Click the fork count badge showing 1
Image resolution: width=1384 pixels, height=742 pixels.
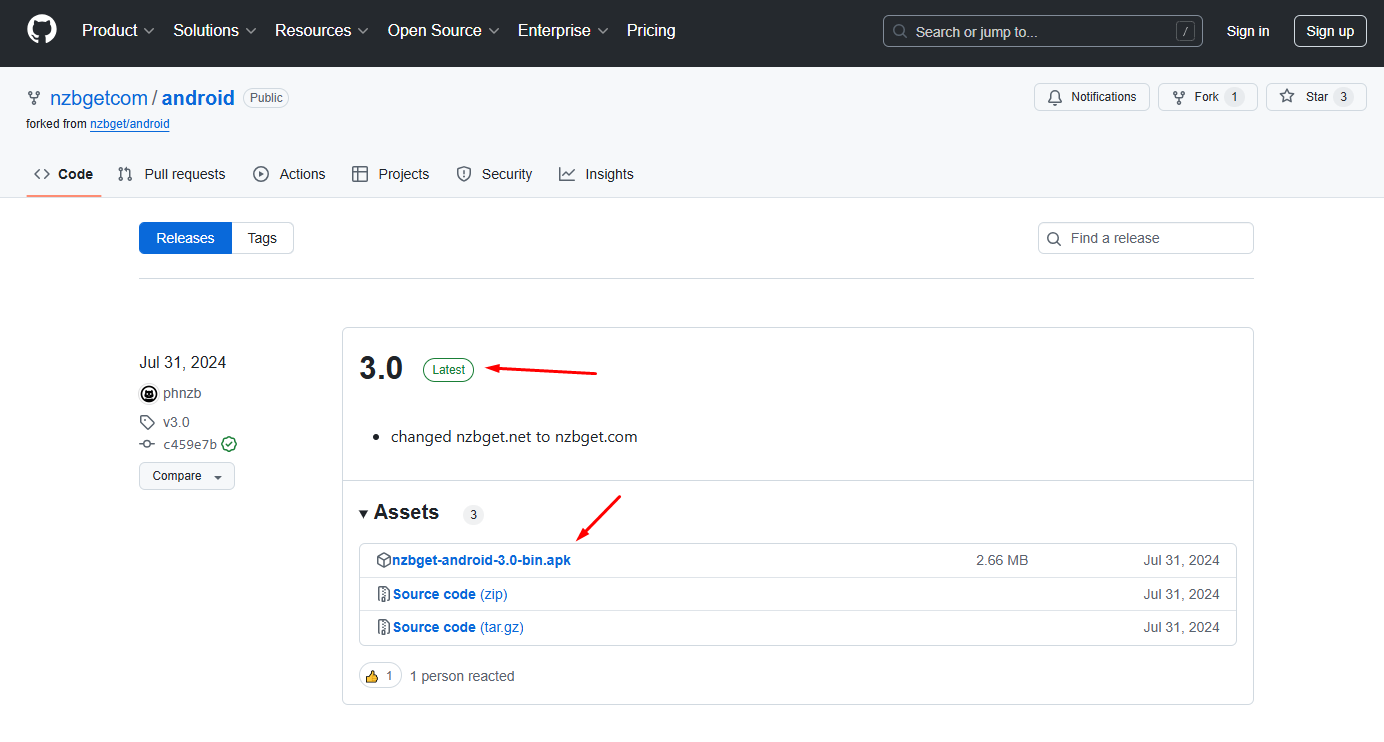coord(1234,97)
